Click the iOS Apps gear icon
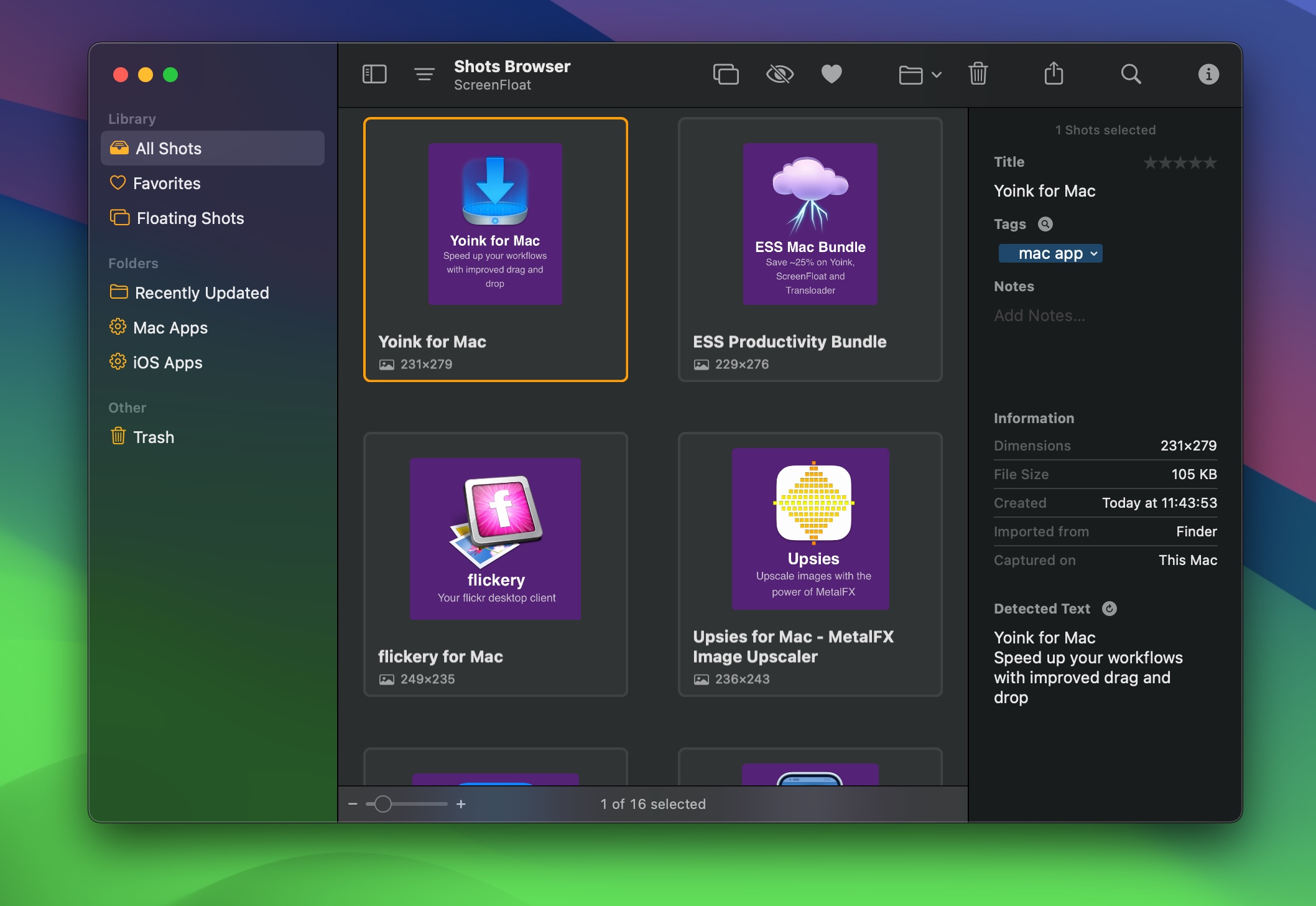The height and width of the screenshot is (906, 1316). click(x=118, y=362)
